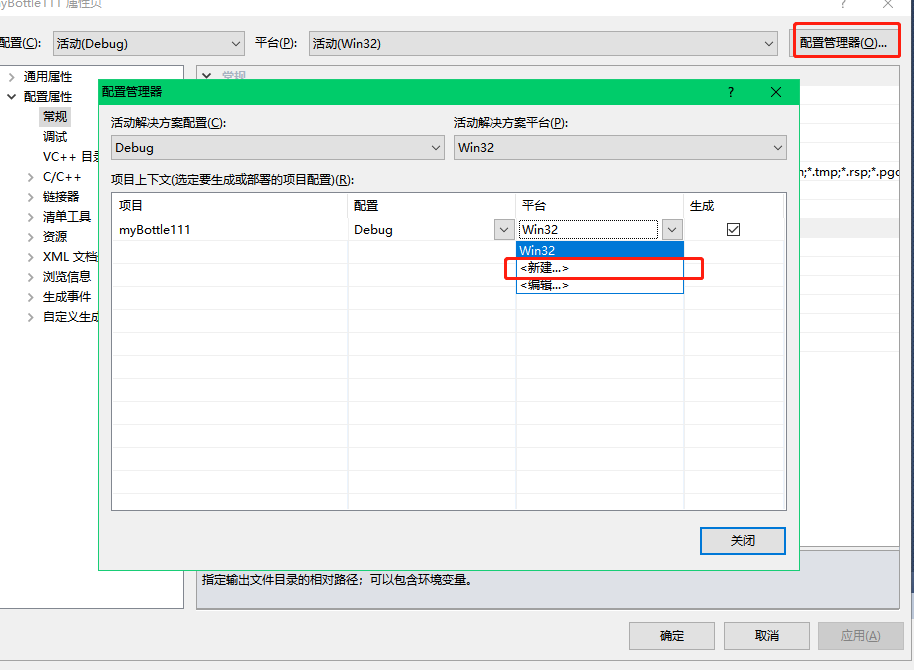The height and width of the screenshot is (670, 914).
Task: Toggle the 生成 checkbox for myBottle111
Action: tap(733, 230)
